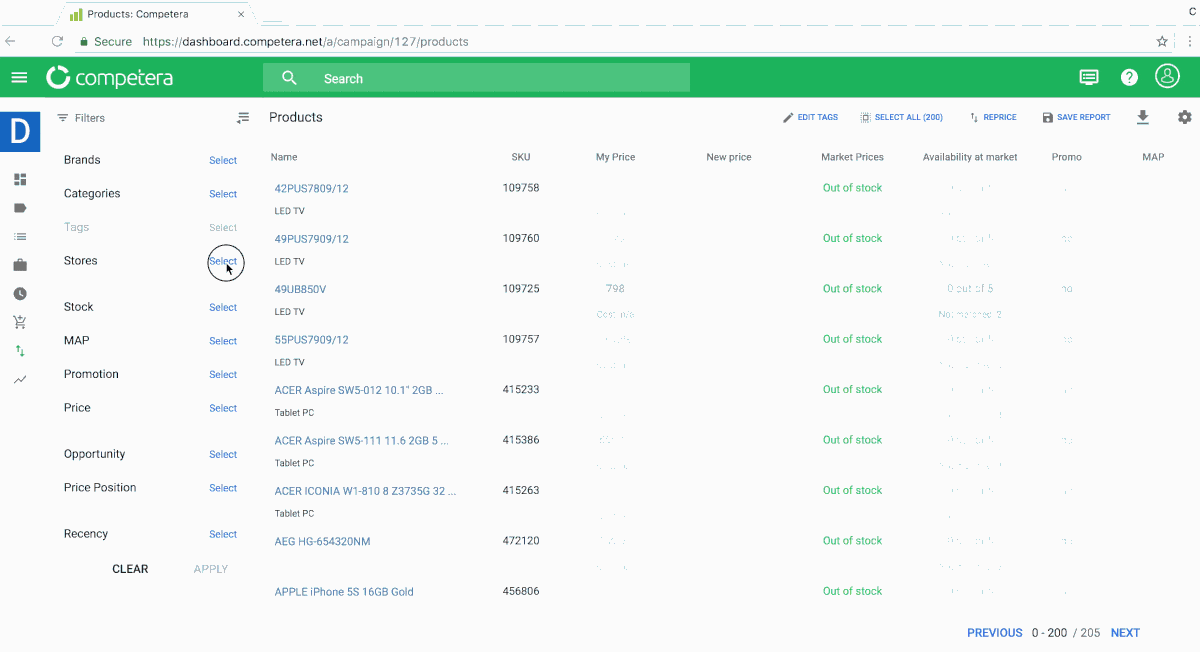Open the tag label sidebar icon
Screen dimensions: 1200x652
click(20, 208)
